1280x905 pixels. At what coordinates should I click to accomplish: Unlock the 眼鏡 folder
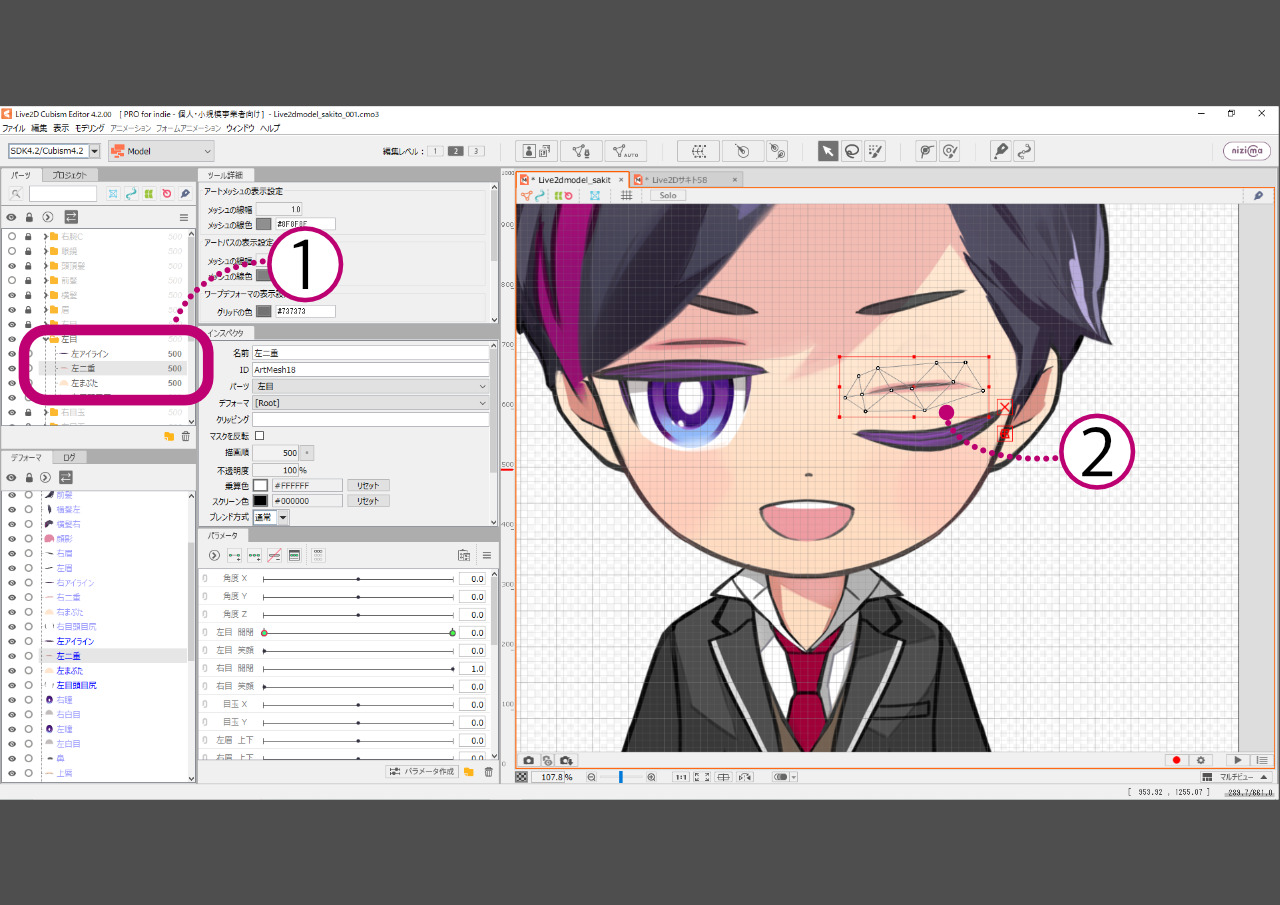(29, 251)
